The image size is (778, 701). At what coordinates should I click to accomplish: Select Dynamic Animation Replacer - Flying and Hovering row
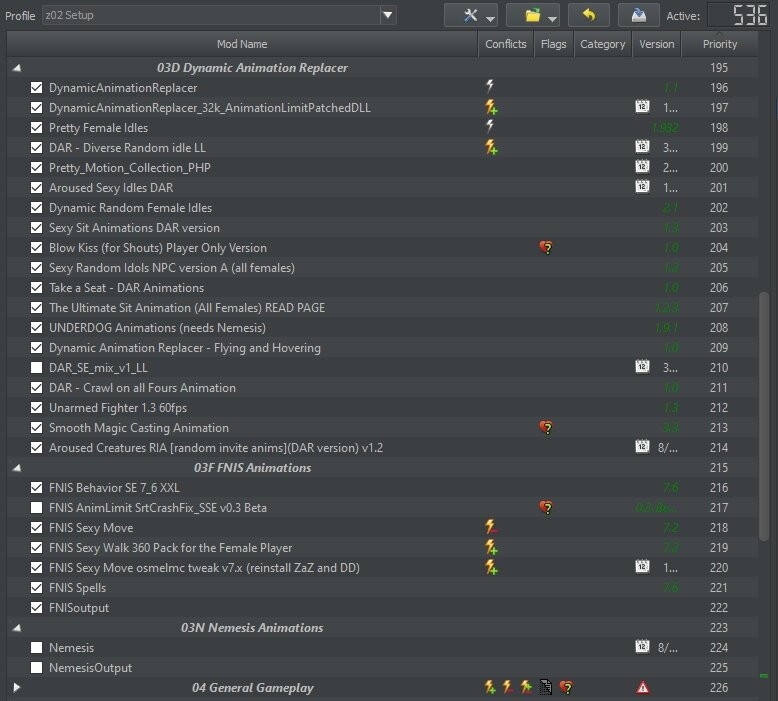382,348
